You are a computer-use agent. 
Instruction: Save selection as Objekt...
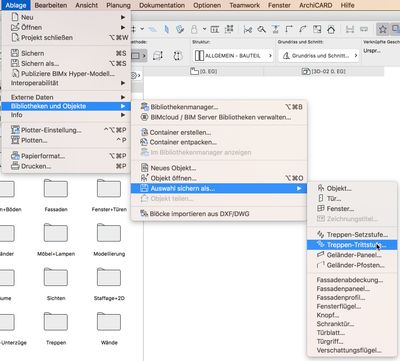pos(352,188)
